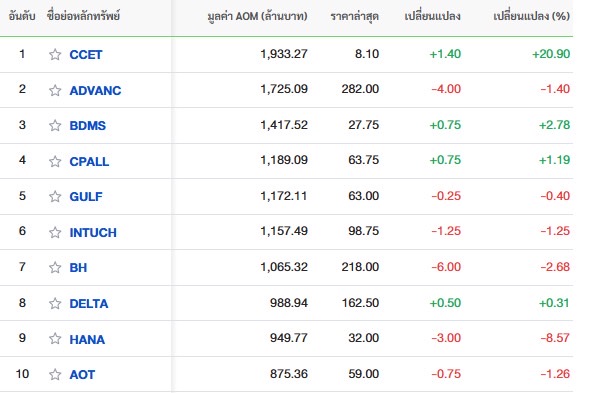This screenshot has height=393, width=590.
Task: Click the star icon beside CPALL
Action: point(55,161)
